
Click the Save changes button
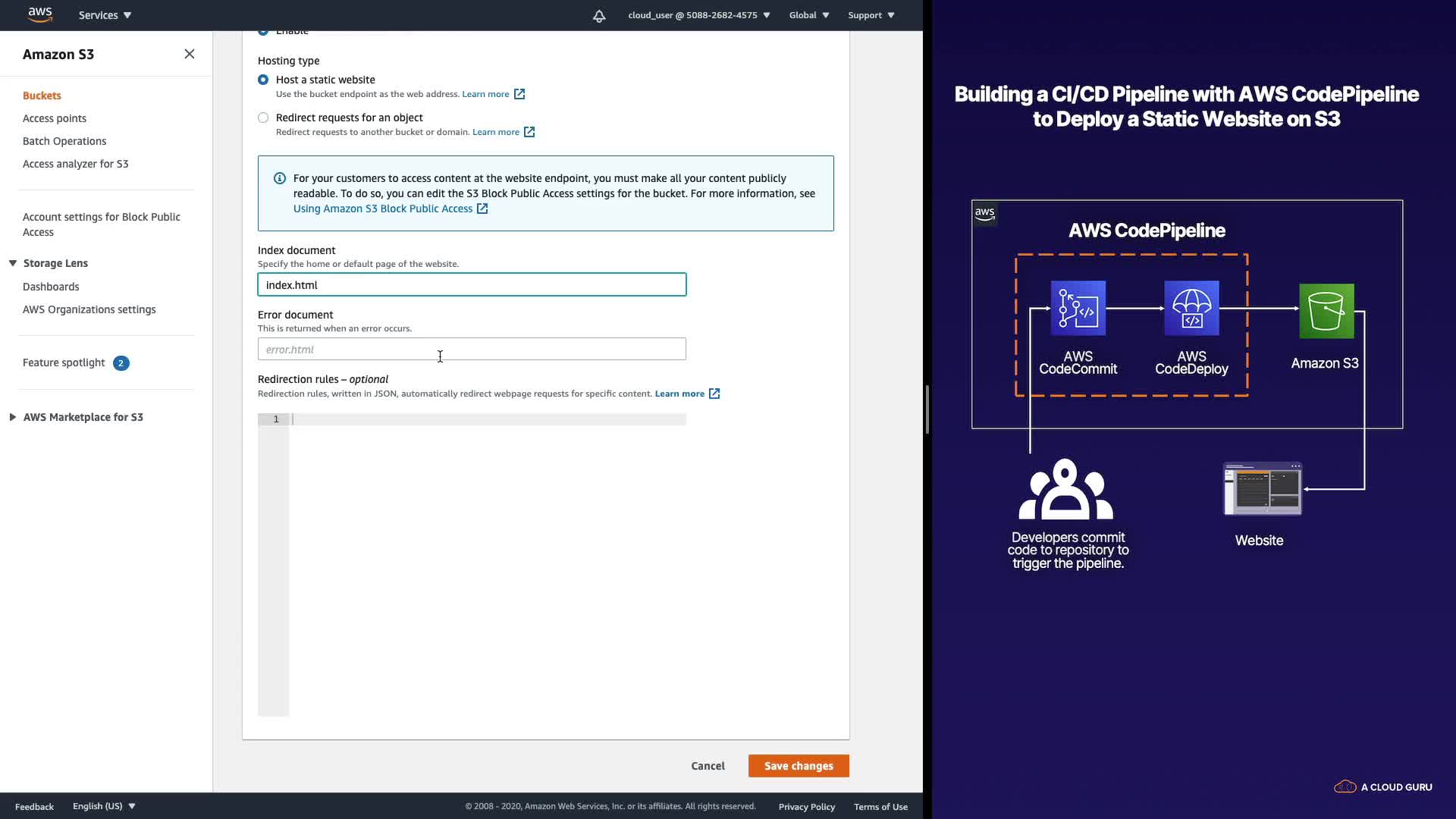[798, 766]
